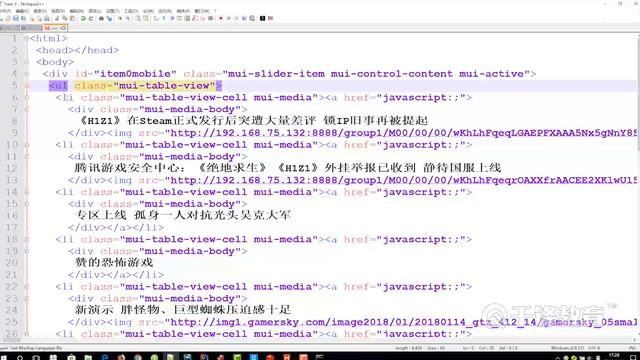This screenshot has width=640, height=360.
Task: Redo the edit via toolbar icon
Action: click(x=91, y=18)
